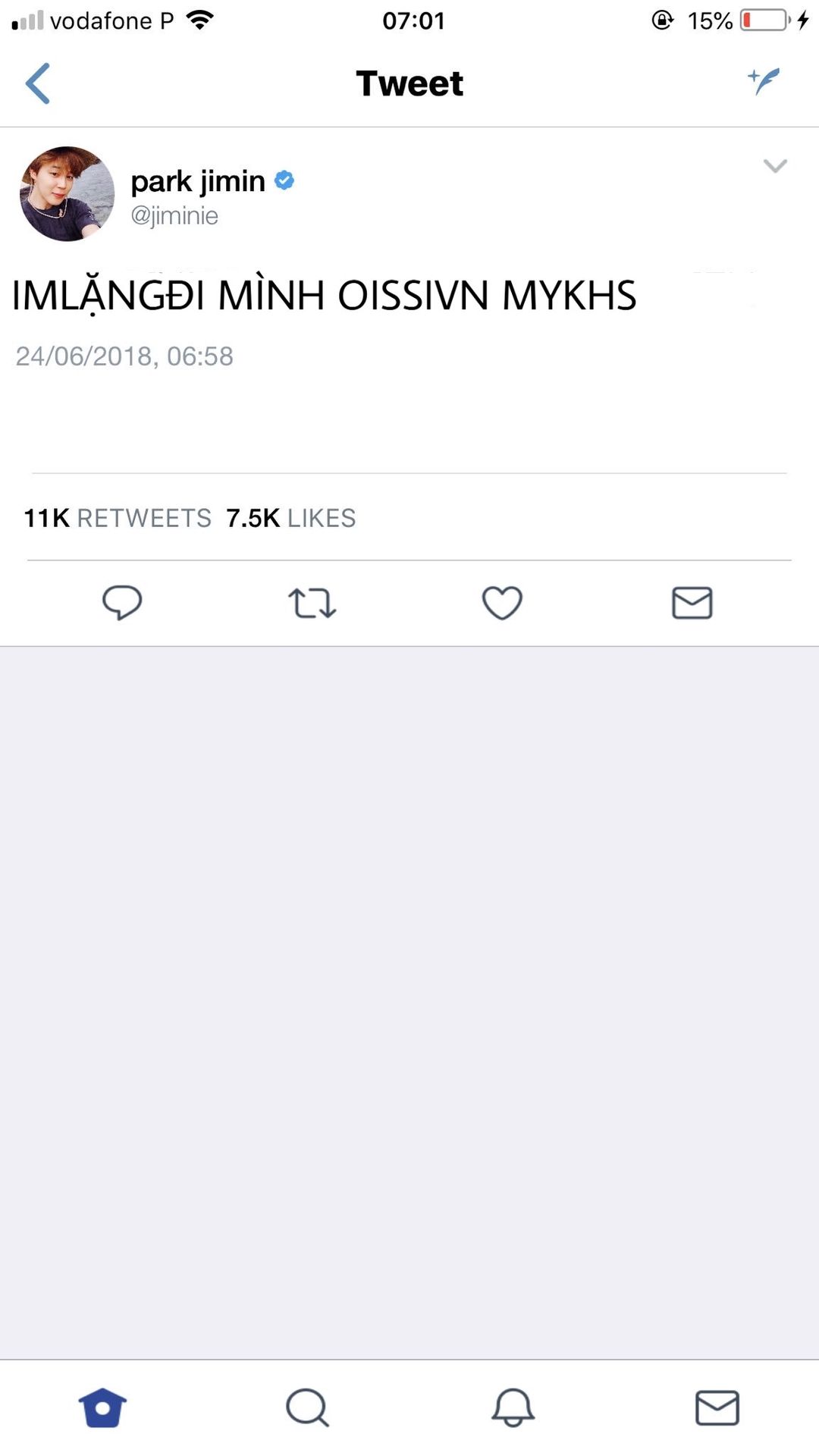Image resolution: width=819 pixels, height=1456 pixels.
Task: Open the Home tab in bottom bar
Action: (102, 1407)
